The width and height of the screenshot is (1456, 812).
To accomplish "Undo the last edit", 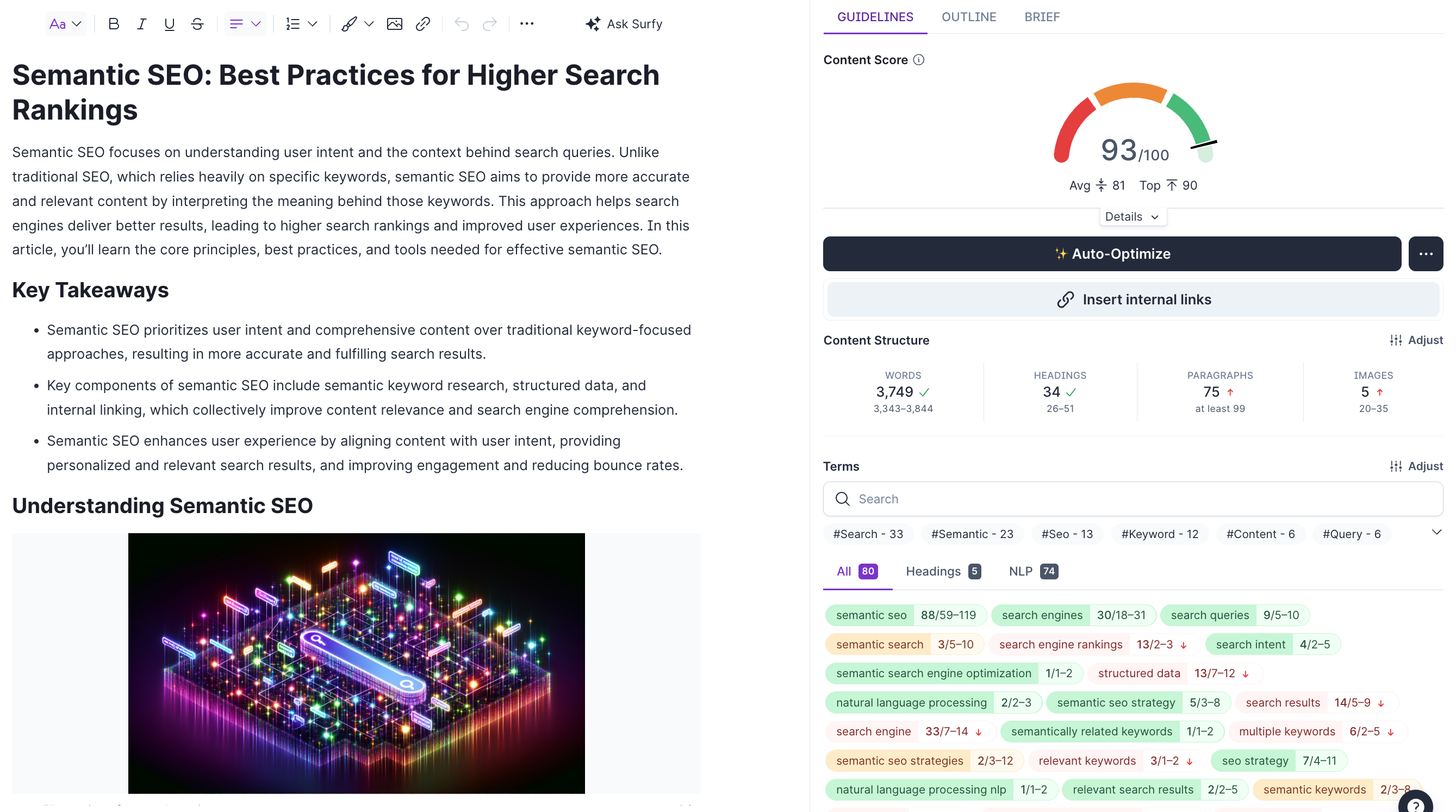I will [x=461, y=24].
